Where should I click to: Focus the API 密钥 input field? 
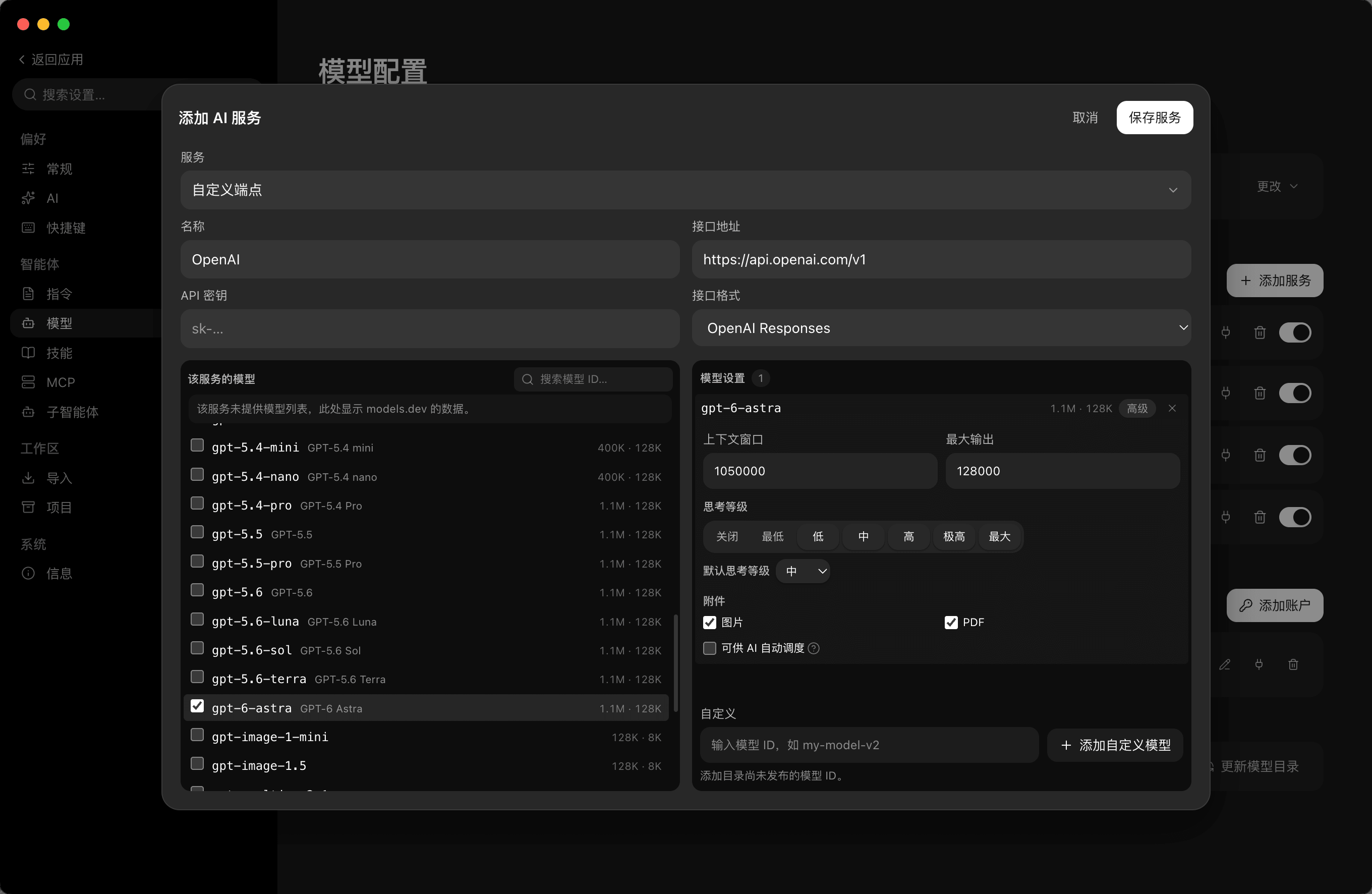pyautogui.click(x=430, y=329)
